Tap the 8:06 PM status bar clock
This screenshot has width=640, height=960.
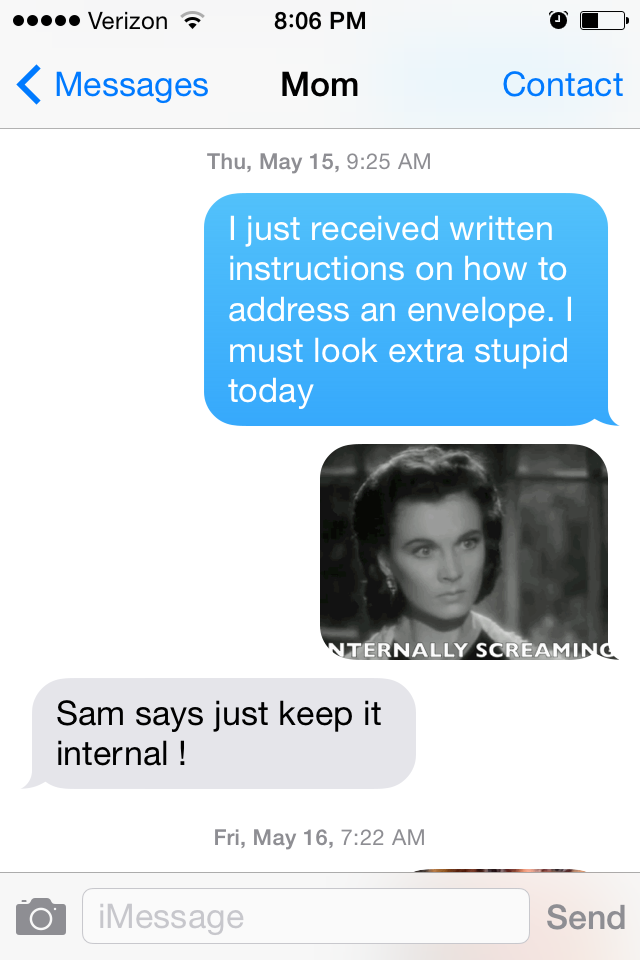[x=320, y=21]
